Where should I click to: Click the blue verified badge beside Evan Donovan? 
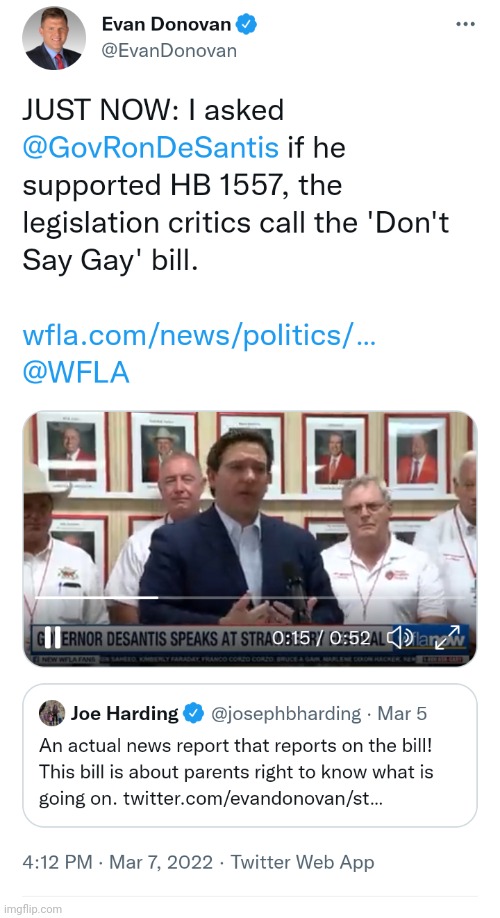(246, 25)
